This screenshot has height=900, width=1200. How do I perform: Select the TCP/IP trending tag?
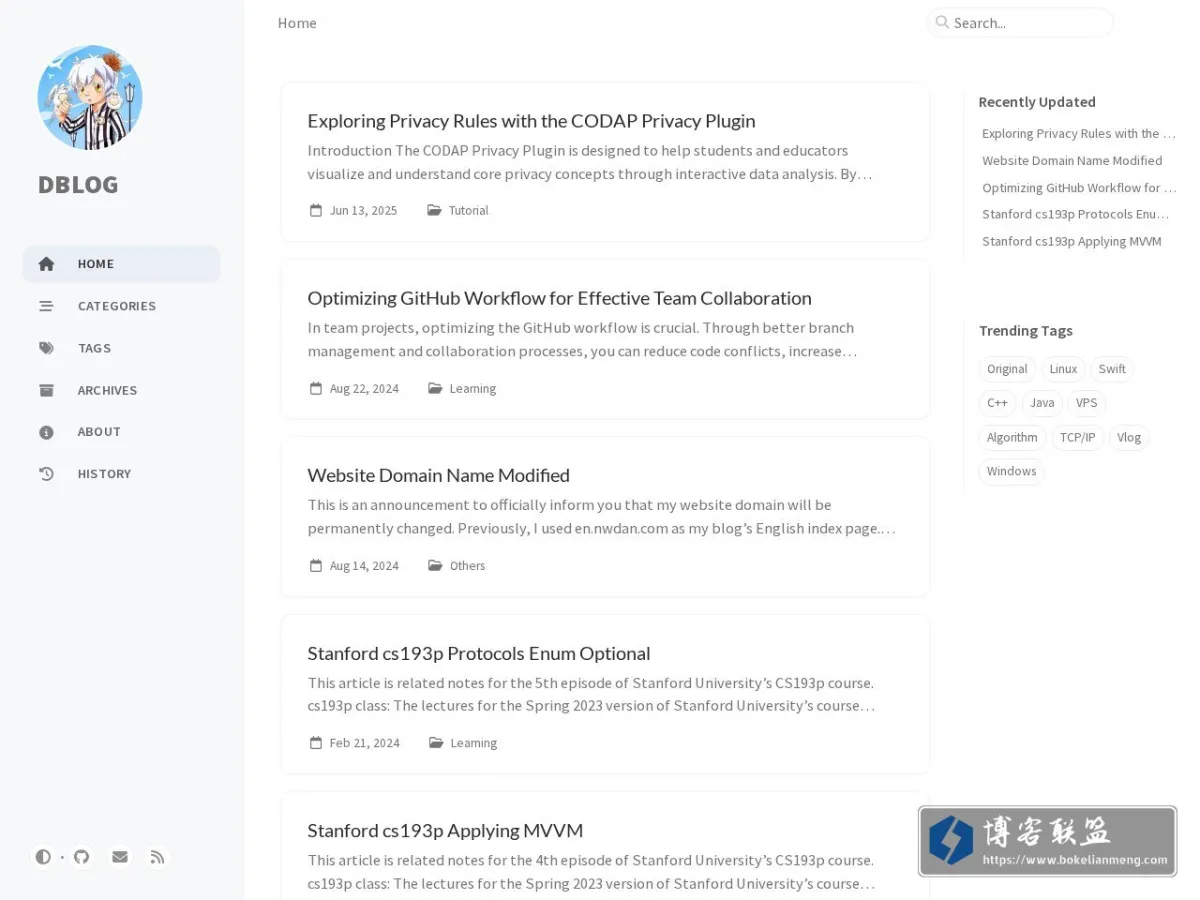(x=1077, y=437)
